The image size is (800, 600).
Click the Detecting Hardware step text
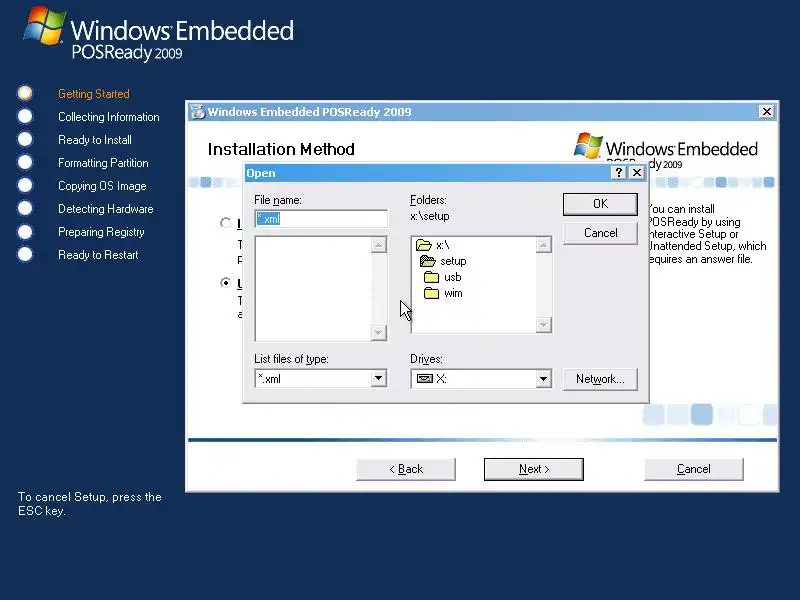click(x=106, y=209)
